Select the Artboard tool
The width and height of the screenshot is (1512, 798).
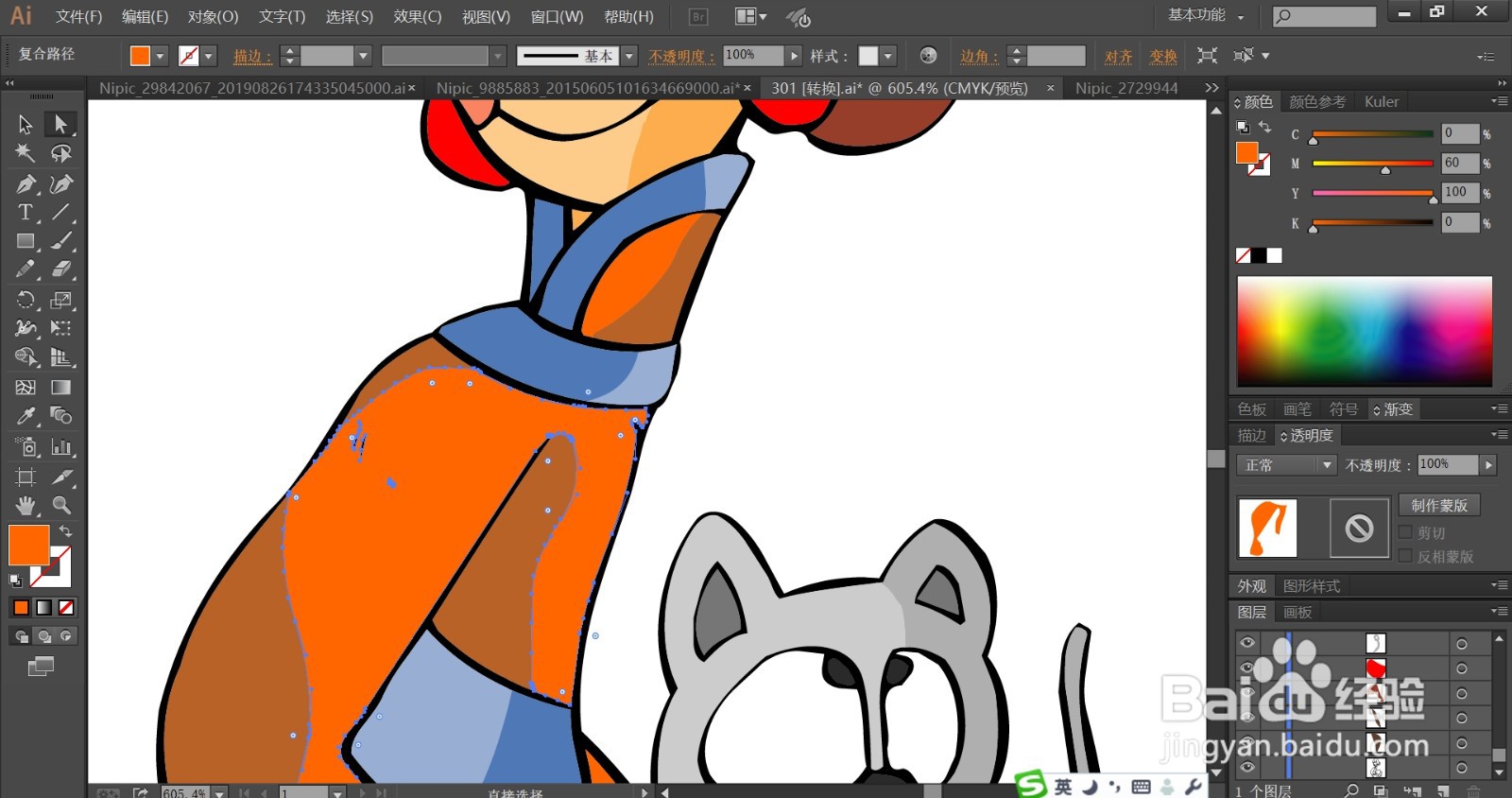coord(26,477)
